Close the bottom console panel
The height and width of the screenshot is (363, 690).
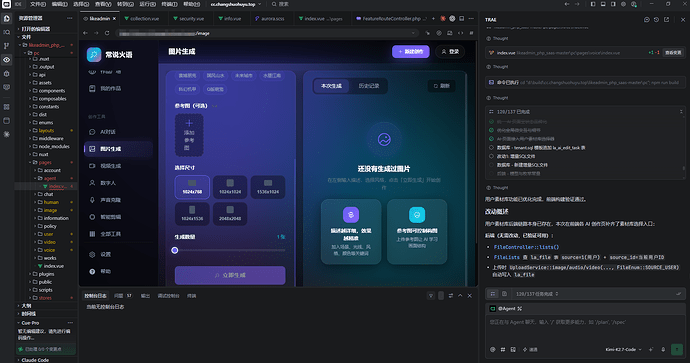tap(470, 296)
